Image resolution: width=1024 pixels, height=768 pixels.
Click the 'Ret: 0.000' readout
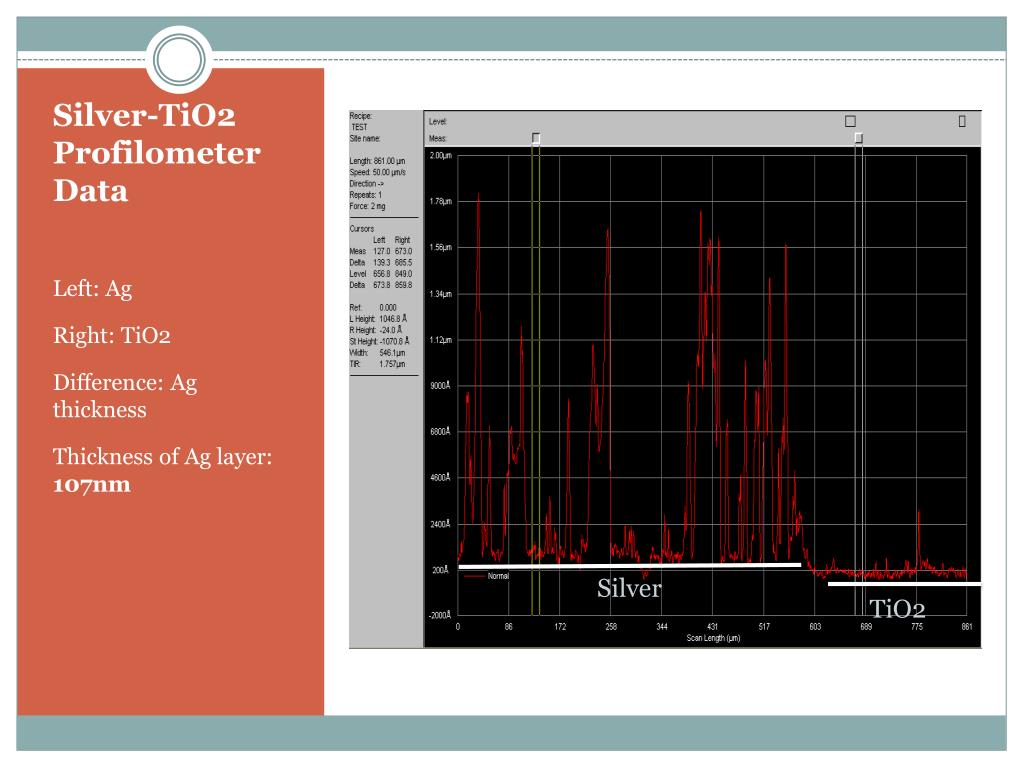point(373,308)
